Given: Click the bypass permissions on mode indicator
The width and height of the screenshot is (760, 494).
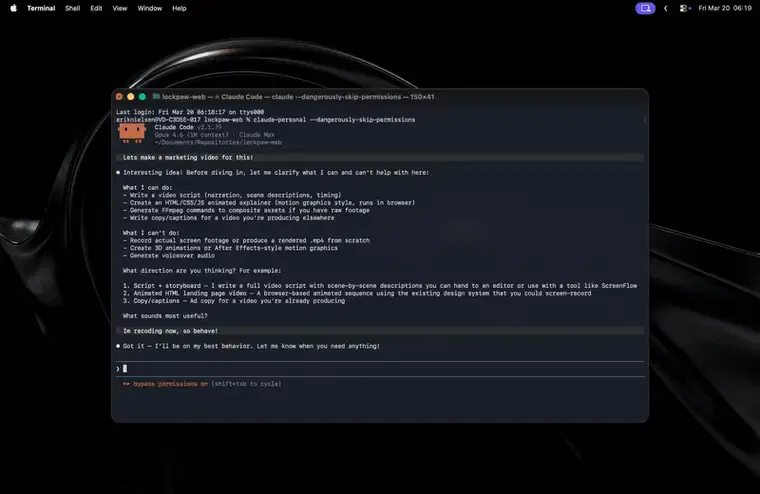Looking at the screenshot, I should 165,383.
